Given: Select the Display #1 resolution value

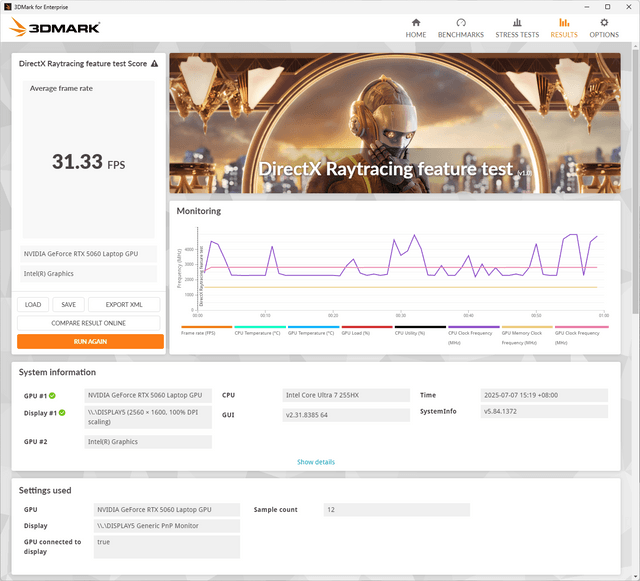Looking at the screenshot, I should pos(148,417).
